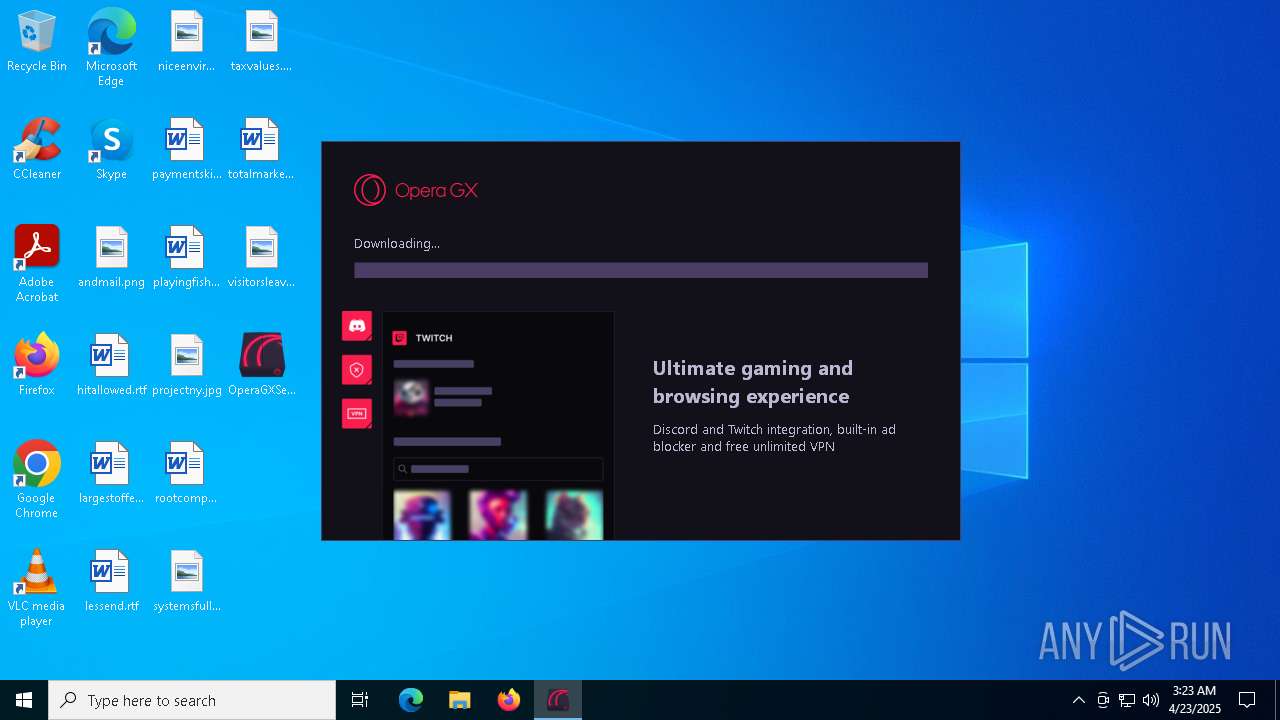Select the lessend.rtf document
The image size is (1280, 720).
(111, 582)
